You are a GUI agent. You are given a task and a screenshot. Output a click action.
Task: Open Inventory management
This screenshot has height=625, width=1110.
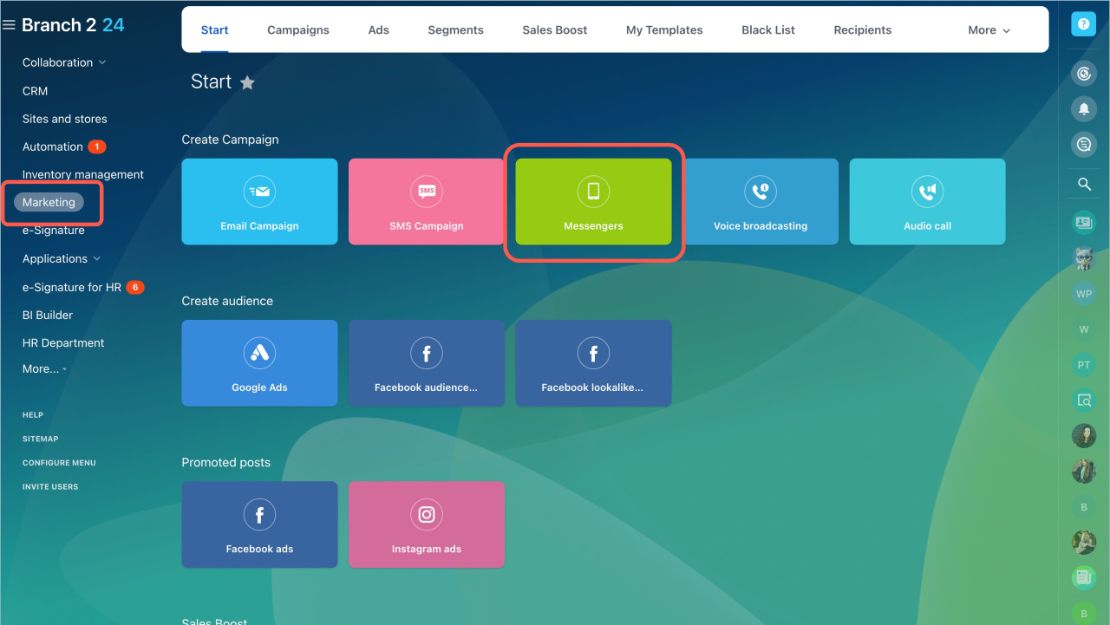click(x=83, y=174)
